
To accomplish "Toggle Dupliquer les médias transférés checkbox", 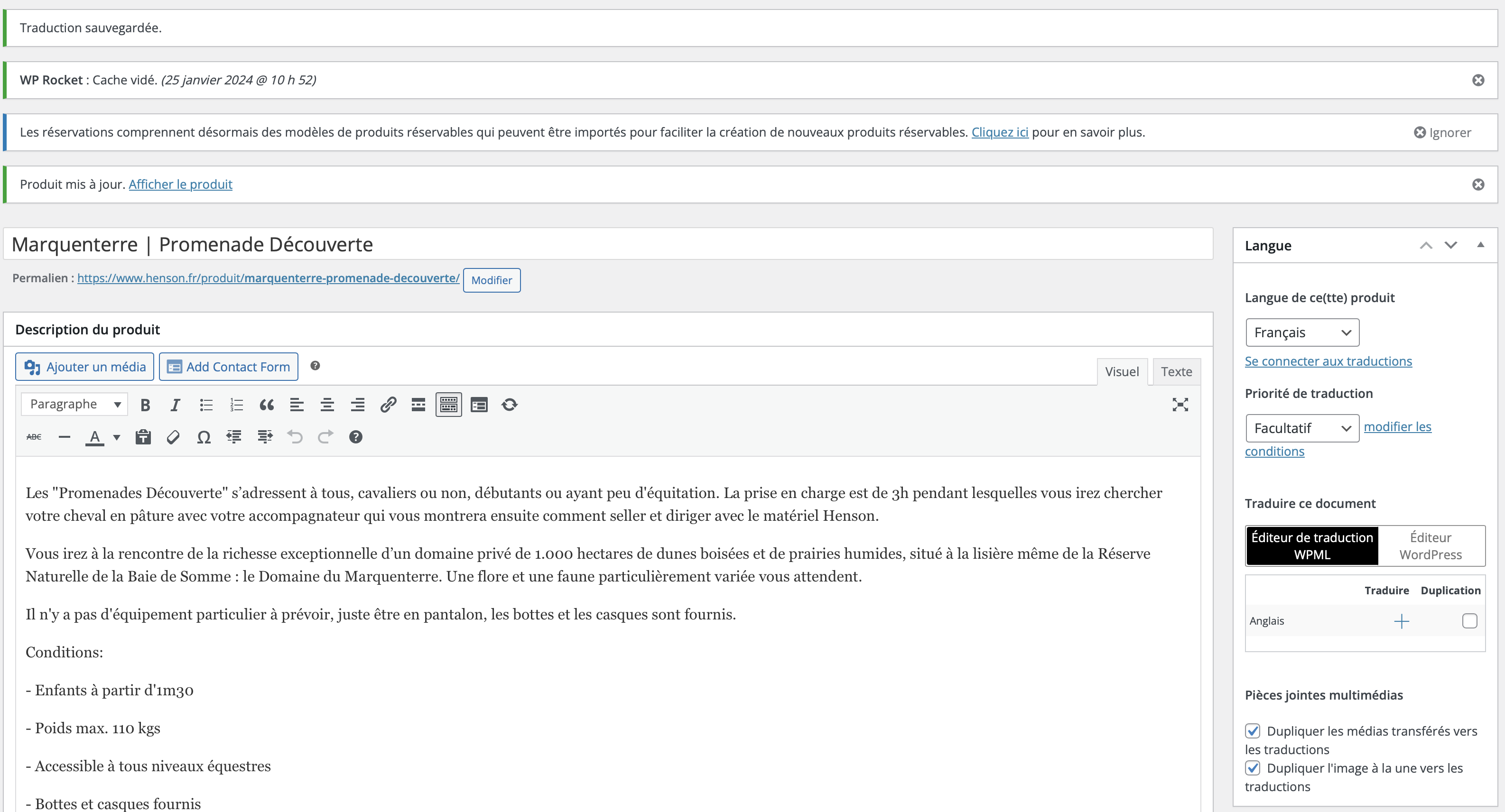I will click(x=1253, y=731).
